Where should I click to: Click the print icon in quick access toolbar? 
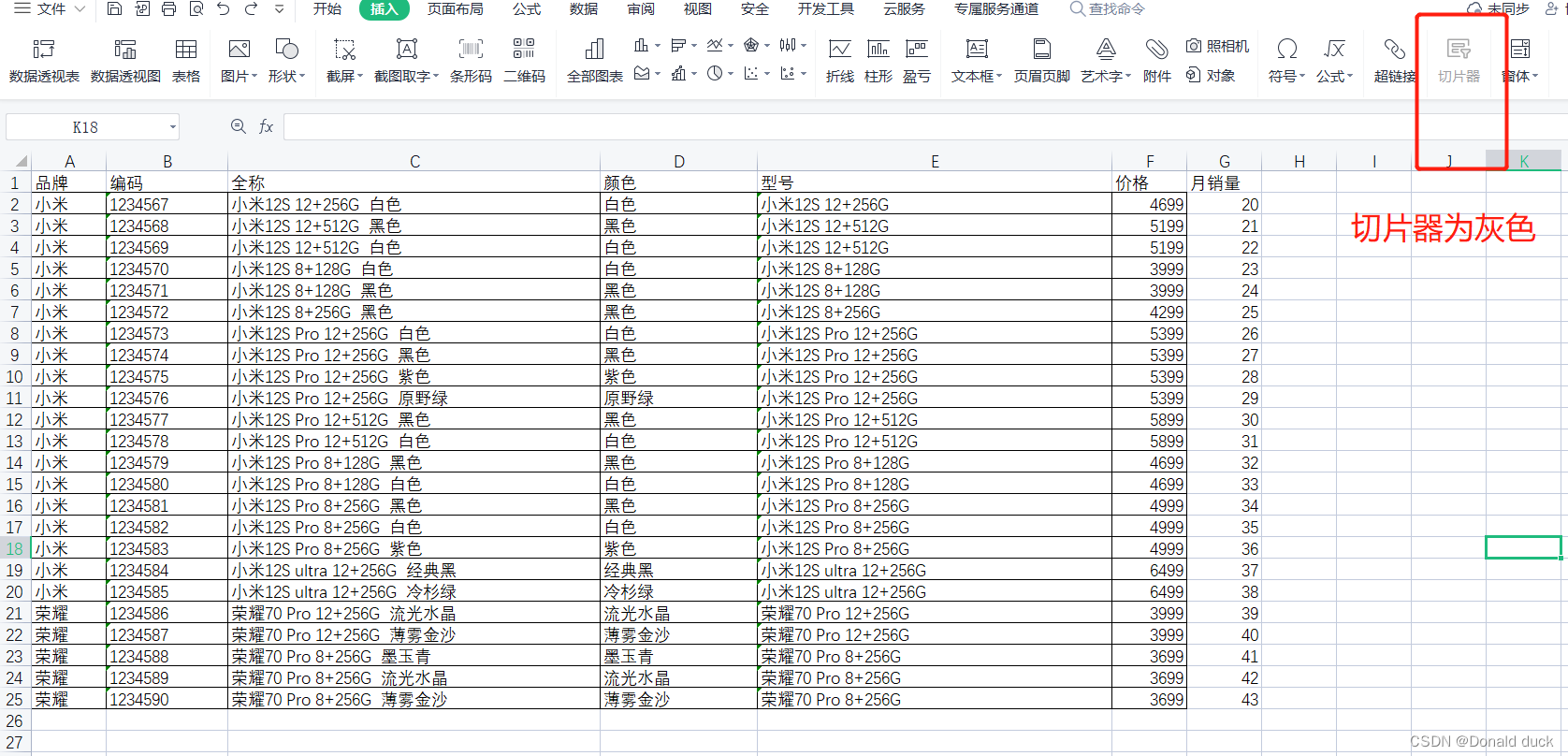[168, 9]
